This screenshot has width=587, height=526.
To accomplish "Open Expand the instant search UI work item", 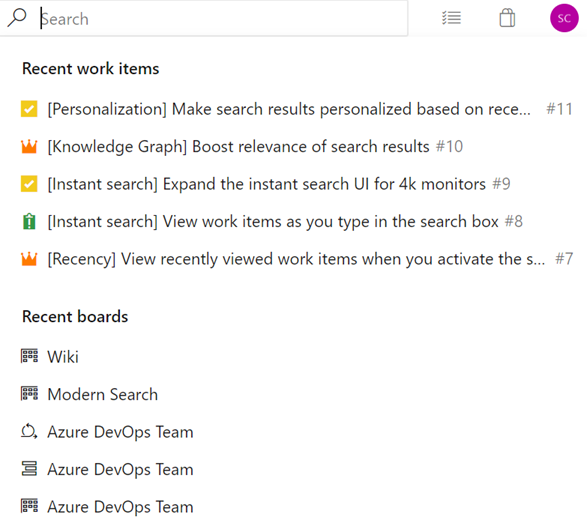I will 266,184.
